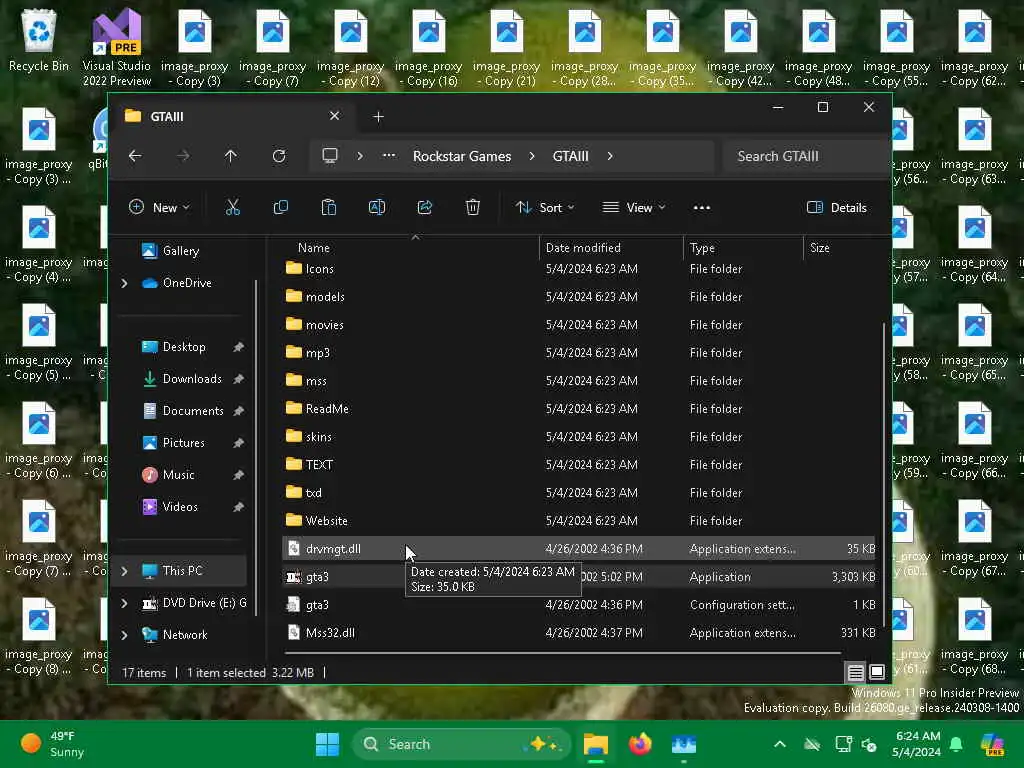Screen dimensions: 1024x768
Task: Open clock showing 6:24 AM 5/4/2024
Action: (x=917, y=744)
